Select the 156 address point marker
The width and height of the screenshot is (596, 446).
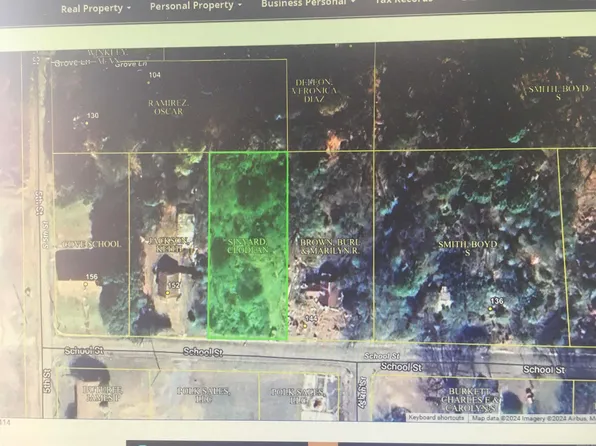coord(86,284)
